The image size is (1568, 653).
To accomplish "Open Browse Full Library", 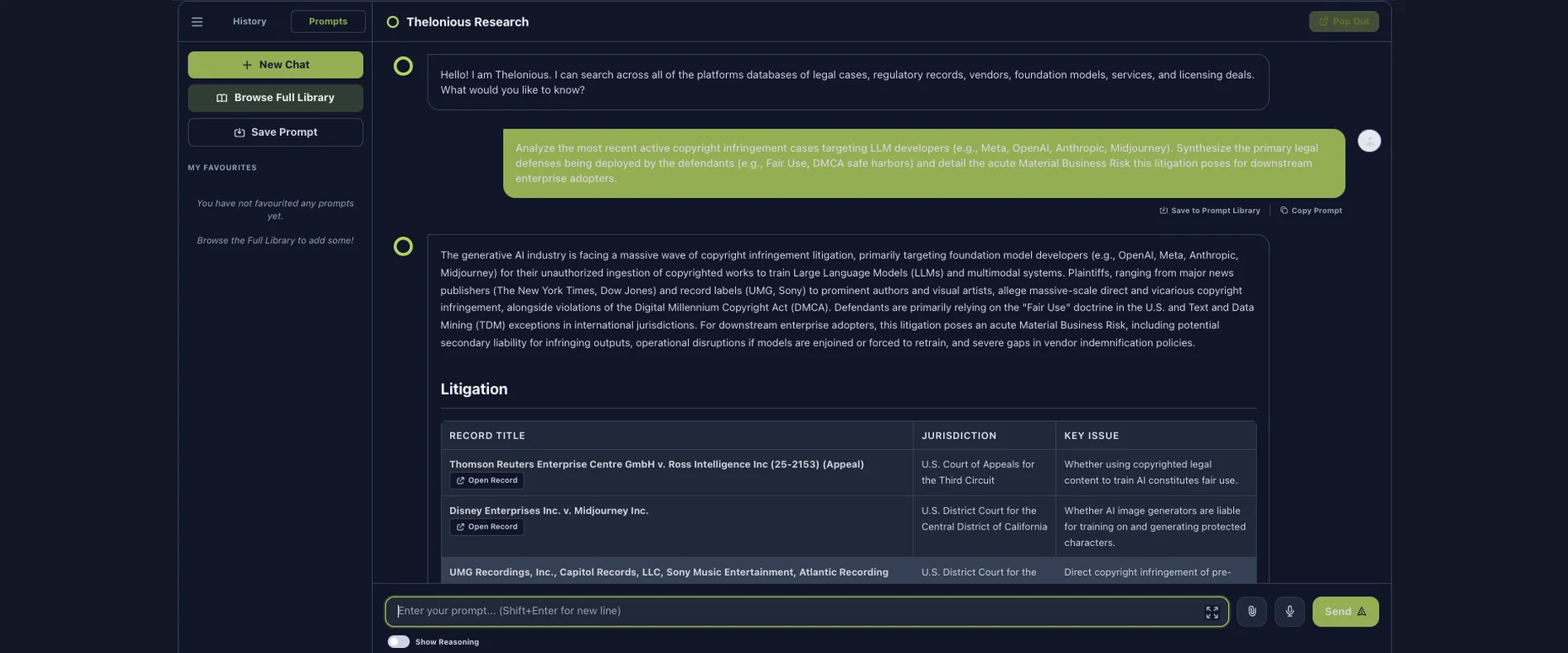I will click(275, 98).
